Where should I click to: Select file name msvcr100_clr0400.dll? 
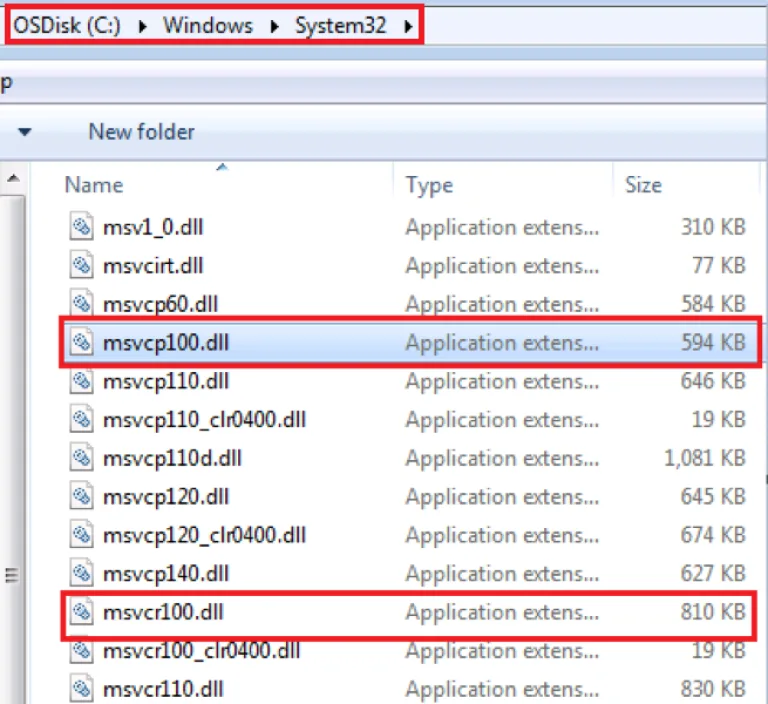[201, 651]
